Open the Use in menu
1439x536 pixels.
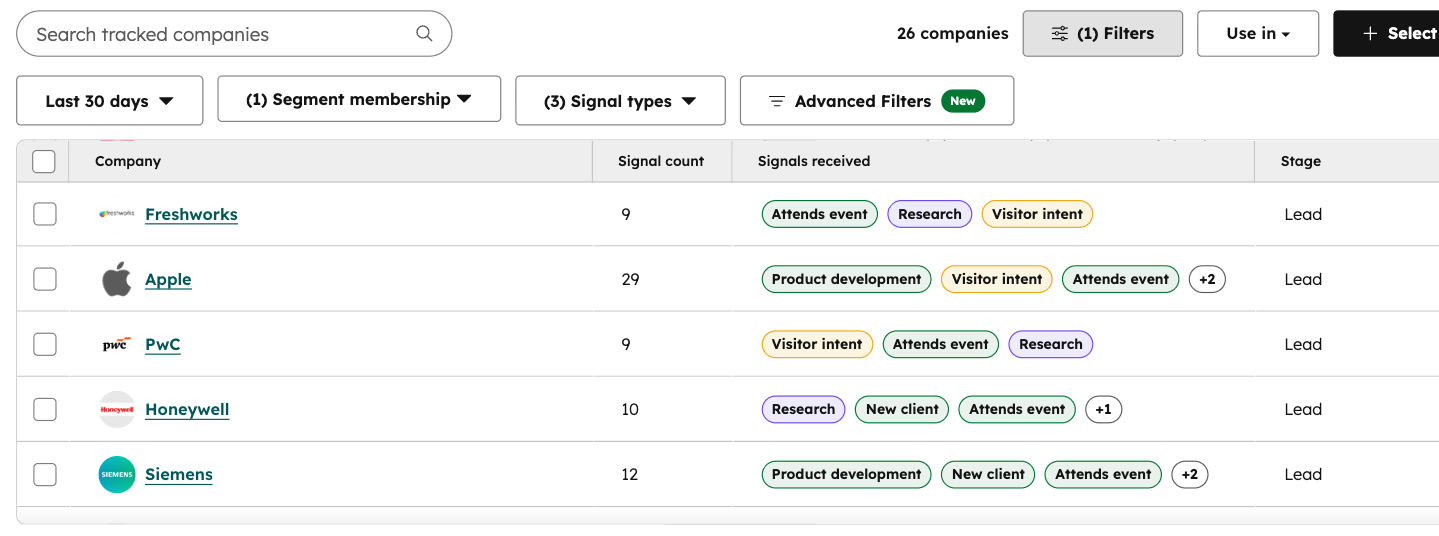[x=1257, y=34]
